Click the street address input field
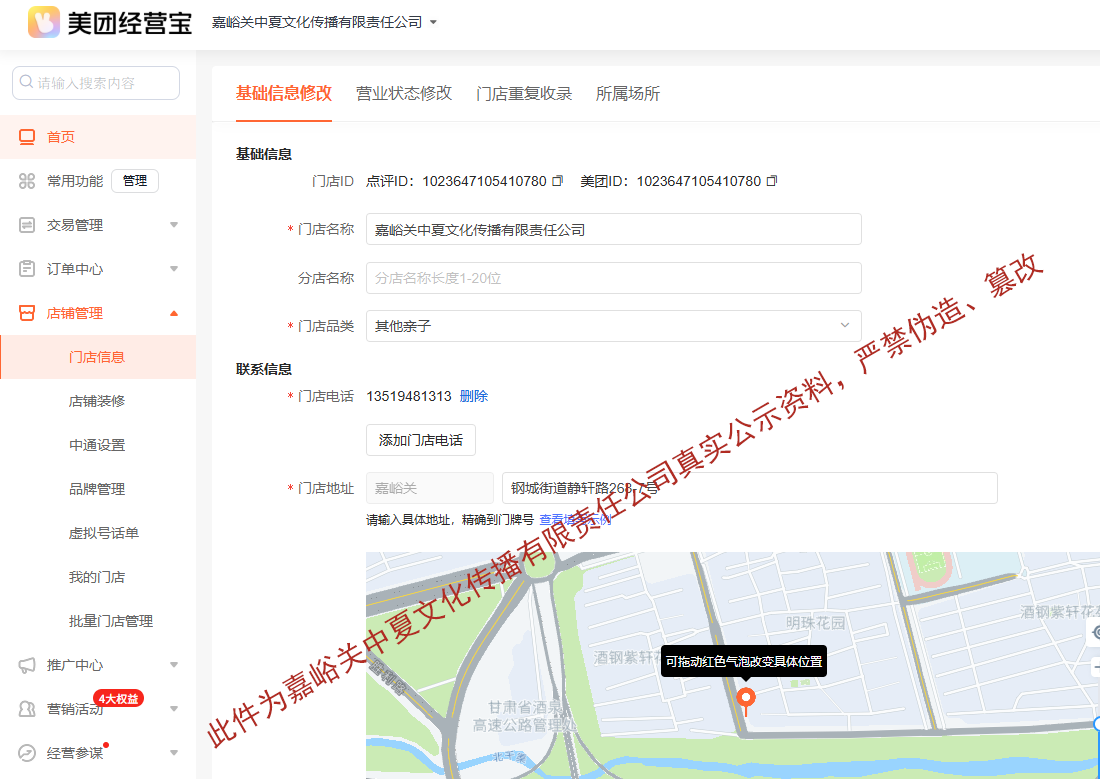Screen dimensions: 1100x779 pyautogui.click(x=750, y=488)
